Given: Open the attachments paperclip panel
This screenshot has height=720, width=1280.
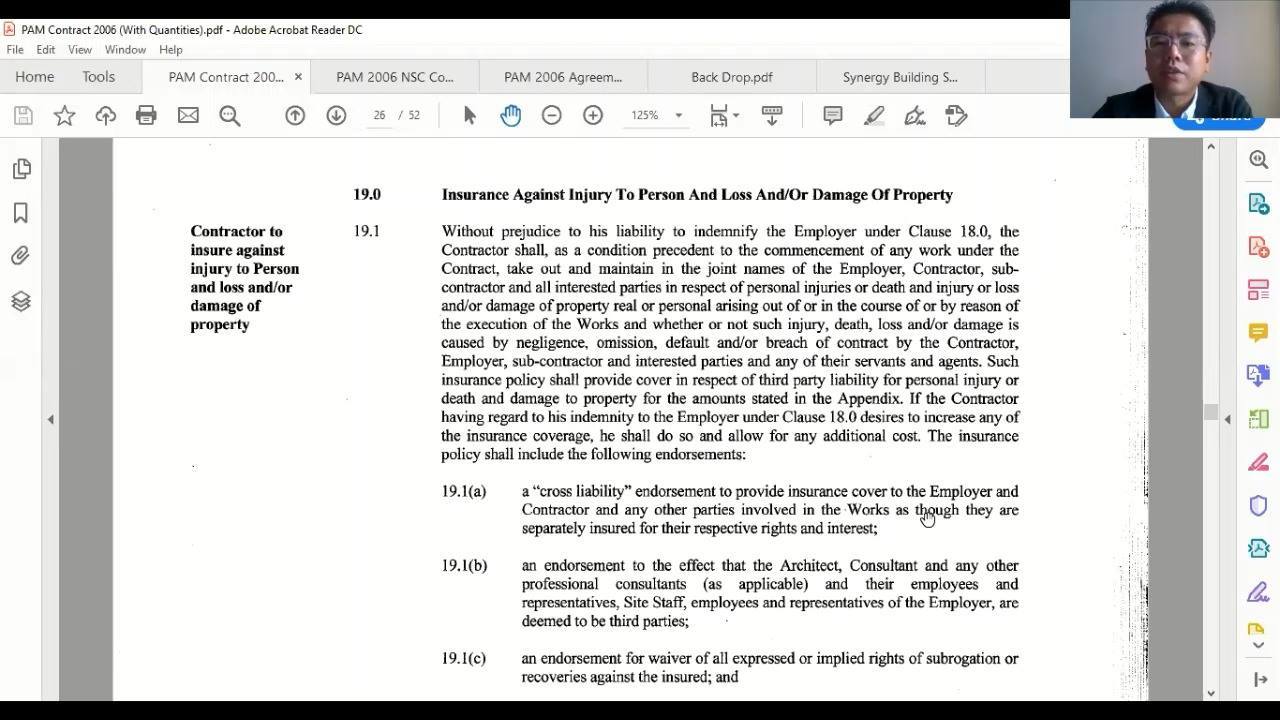Looking at the screenshot, I should click(x=21, y=257).
